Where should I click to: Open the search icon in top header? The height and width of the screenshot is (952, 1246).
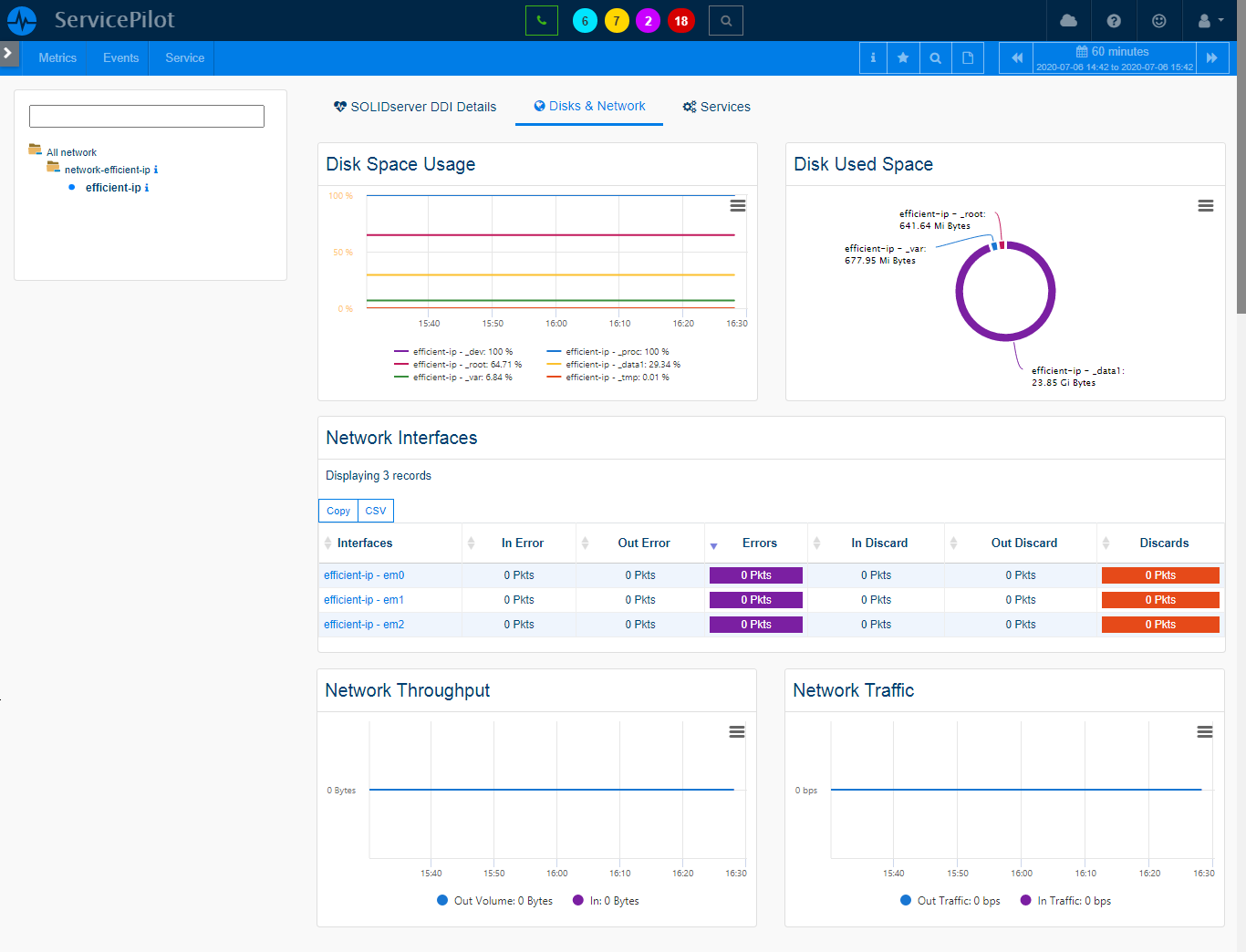click(726, 21)
